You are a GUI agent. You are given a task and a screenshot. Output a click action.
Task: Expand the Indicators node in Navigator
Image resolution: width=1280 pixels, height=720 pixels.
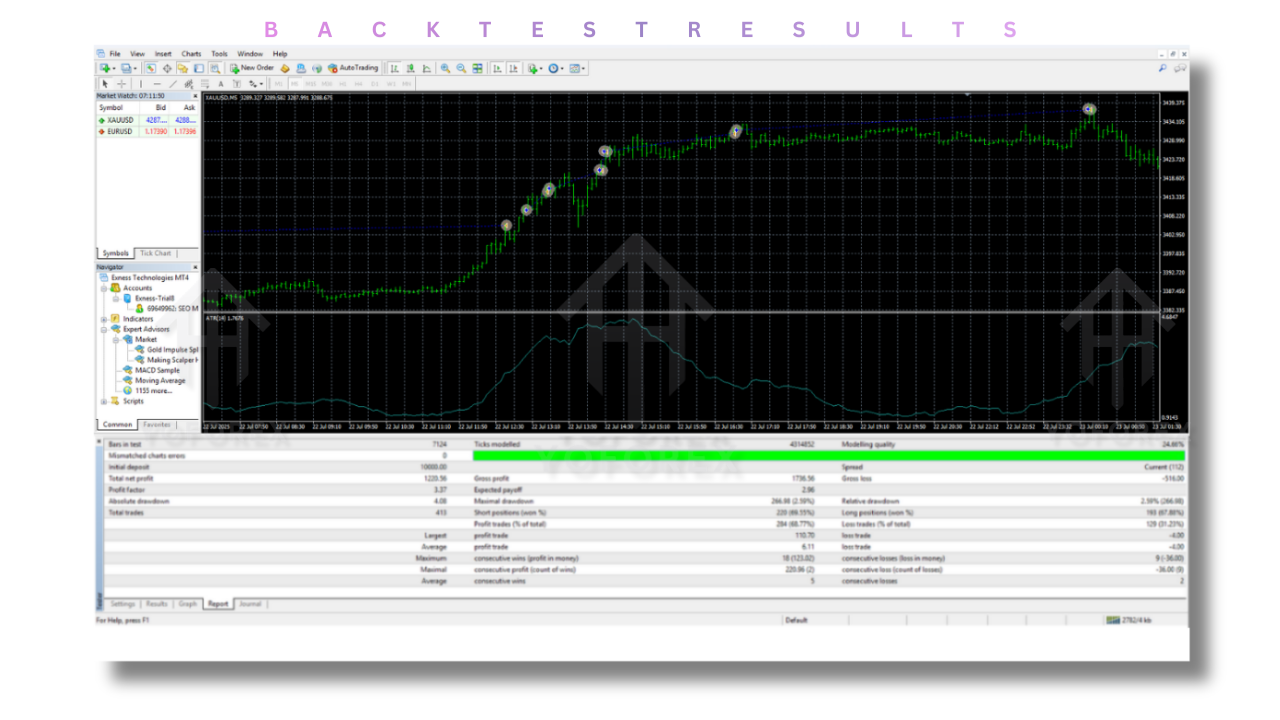click(103, 319)
